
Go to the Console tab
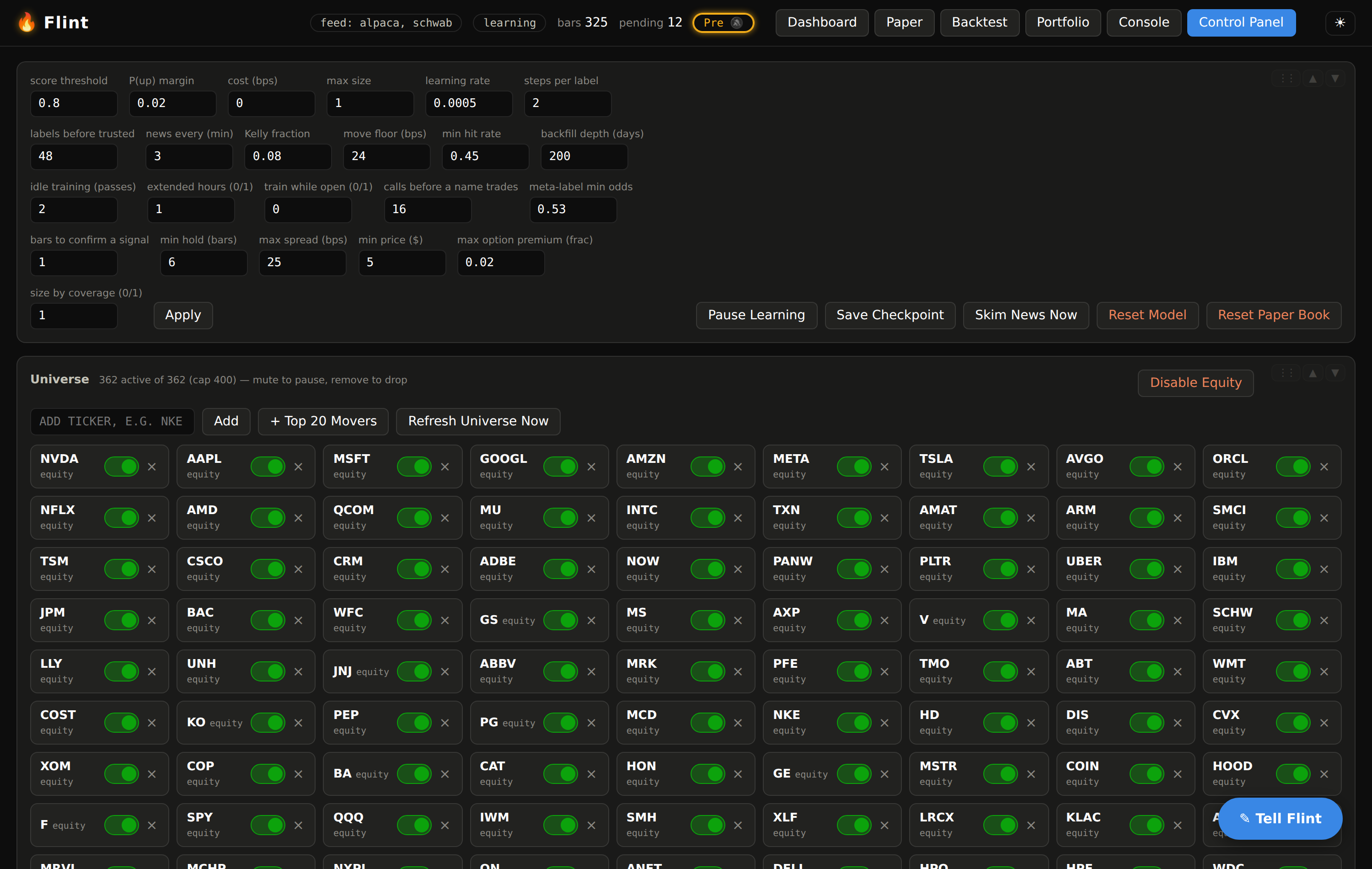coord(1143,23)
